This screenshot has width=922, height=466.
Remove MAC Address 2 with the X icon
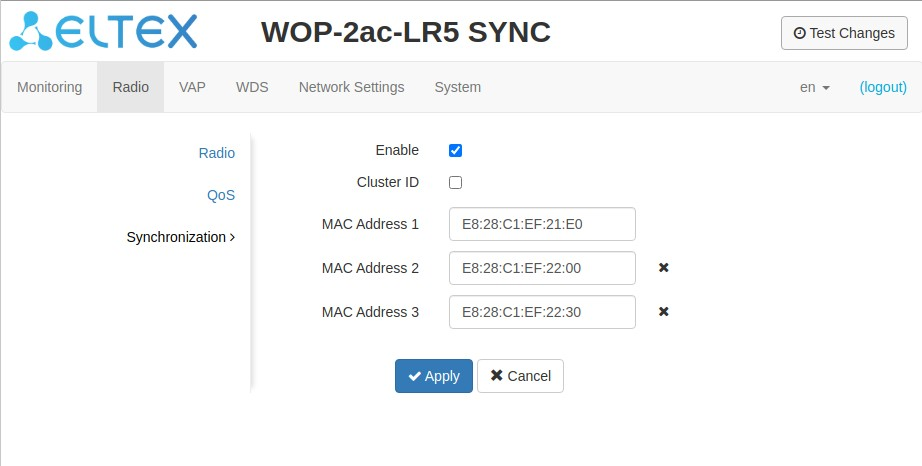click(663, 268)
